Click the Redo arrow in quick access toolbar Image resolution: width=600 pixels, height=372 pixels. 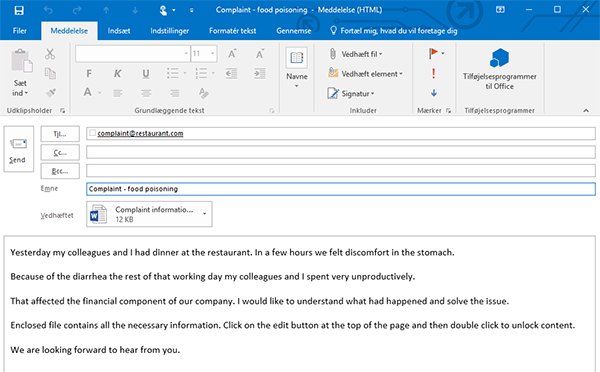click(77, 10)
